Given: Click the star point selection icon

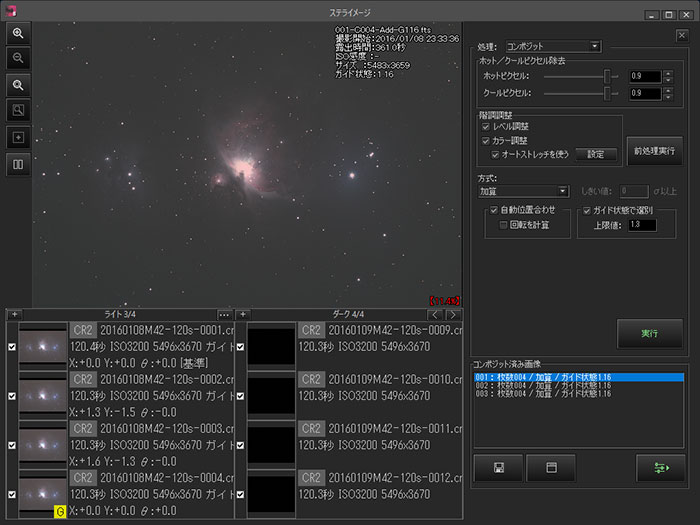Looking at the screenshot, I should point(18,137).
